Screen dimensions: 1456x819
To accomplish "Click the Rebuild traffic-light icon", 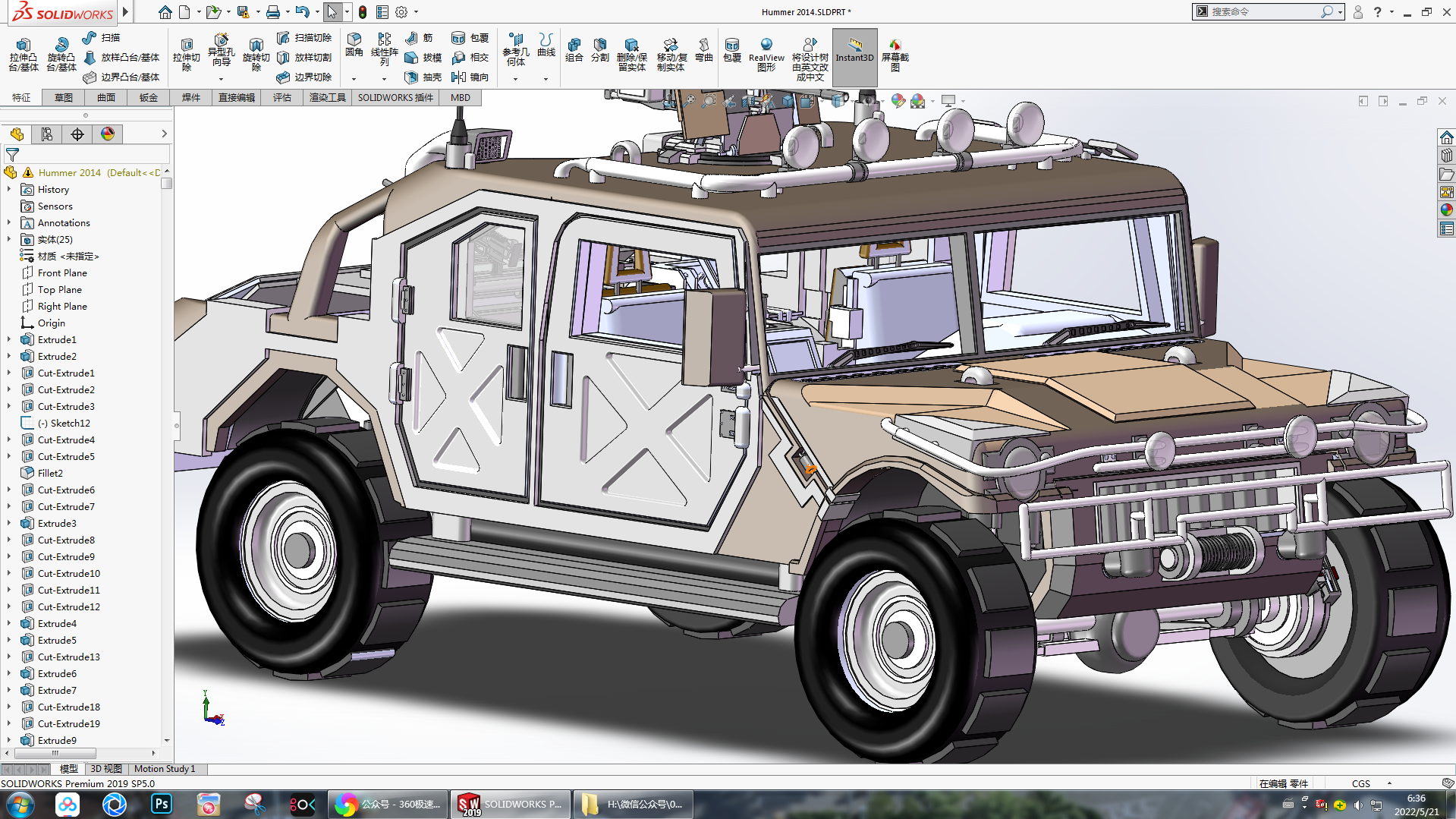I will point(363,12).
